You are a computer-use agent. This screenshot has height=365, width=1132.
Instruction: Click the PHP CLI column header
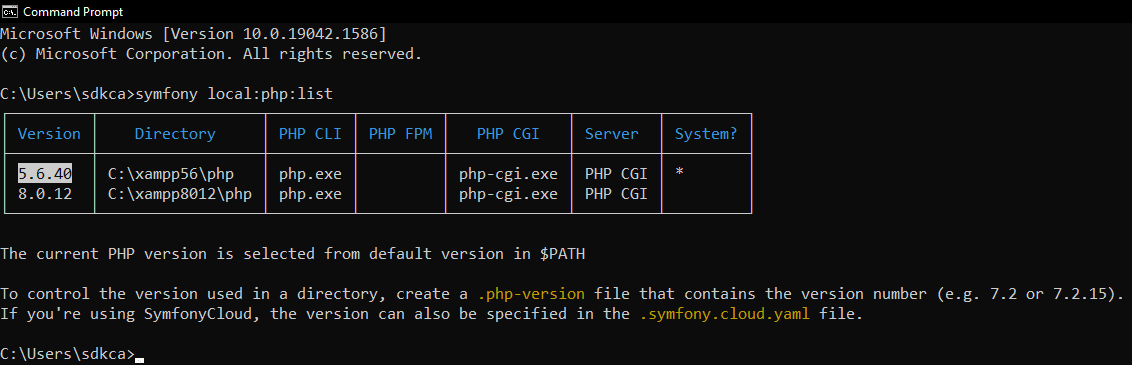[x=310, y=133]
